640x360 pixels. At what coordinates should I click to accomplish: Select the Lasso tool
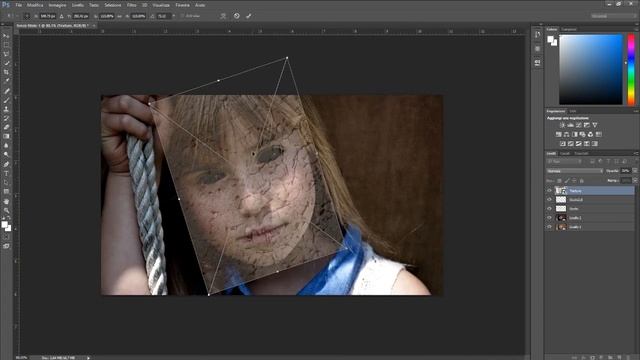tap(6, 54)
